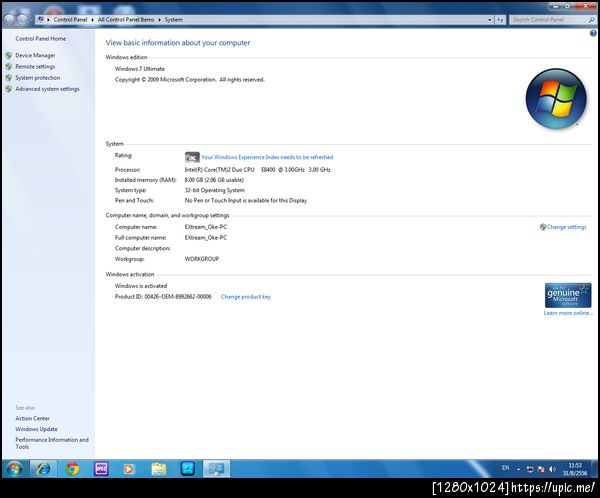Open the address bar history dropdown

[490, 20]
